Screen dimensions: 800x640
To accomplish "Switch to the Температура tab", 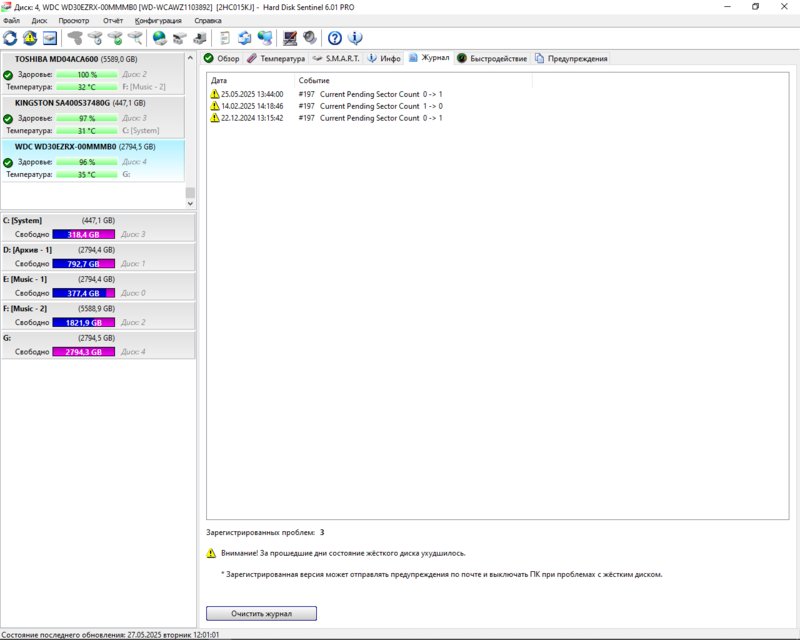I will click(276, 59).
